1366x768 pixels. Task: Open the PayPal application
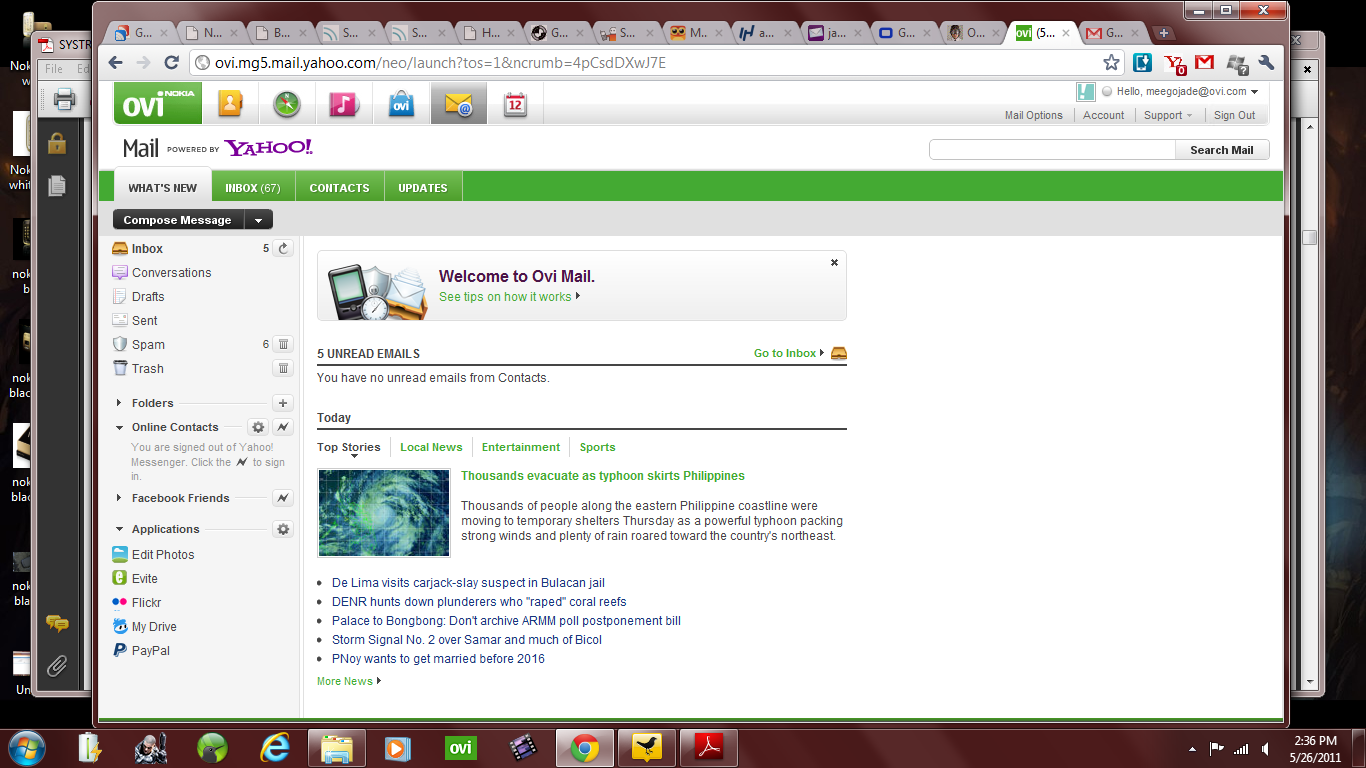pos(142,650)
